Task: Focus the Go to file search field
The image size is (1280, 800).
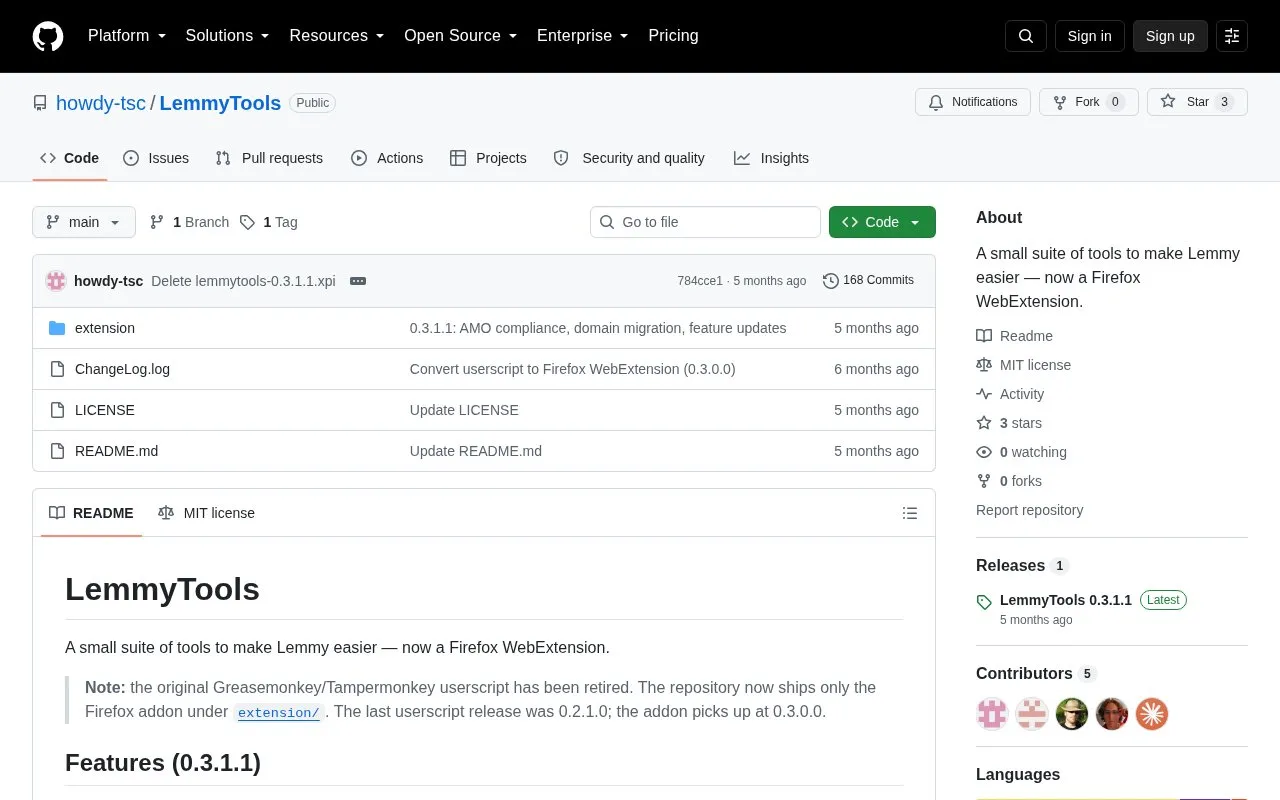Action: pos(705,222)
